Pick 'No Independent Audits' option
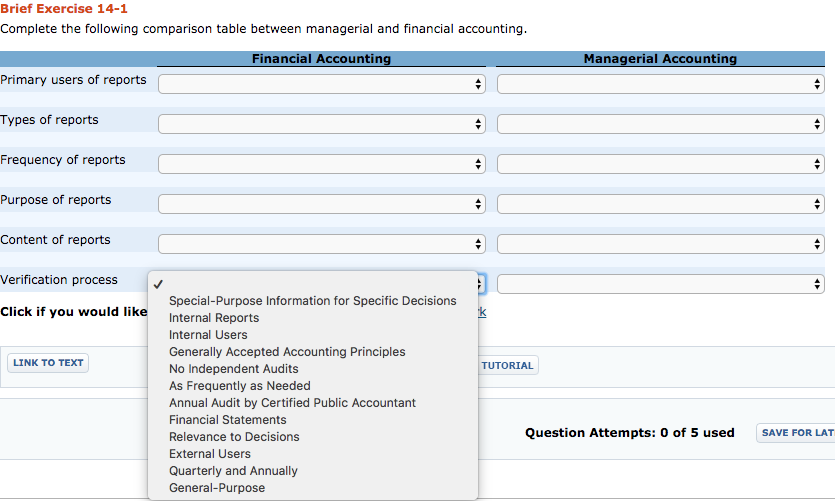The height and width of the screenshot is (501, 835). (x=233, y=369)
